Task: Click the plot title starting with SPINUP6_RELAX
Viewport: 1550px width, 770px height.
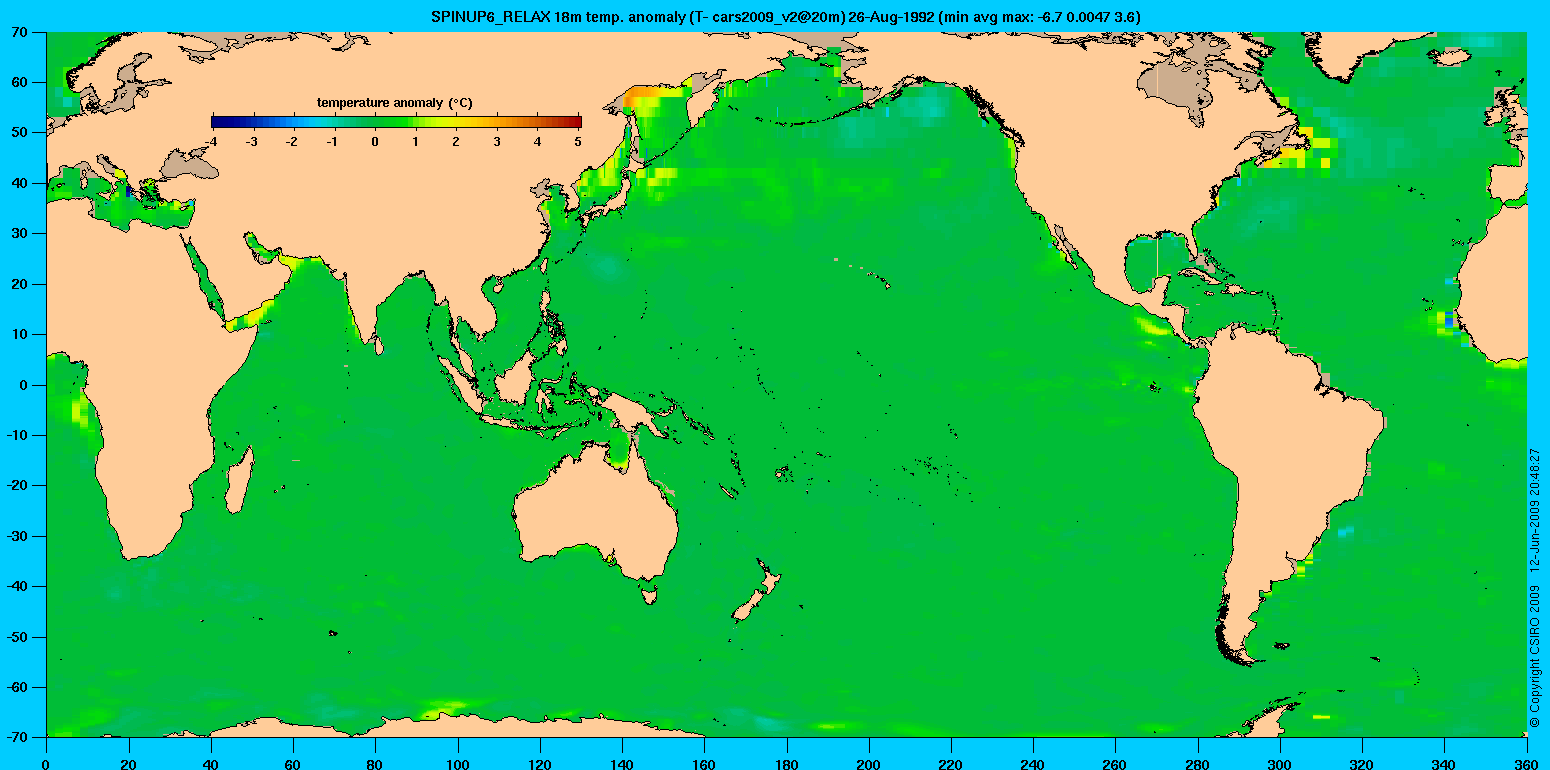Action: [785, 17]
